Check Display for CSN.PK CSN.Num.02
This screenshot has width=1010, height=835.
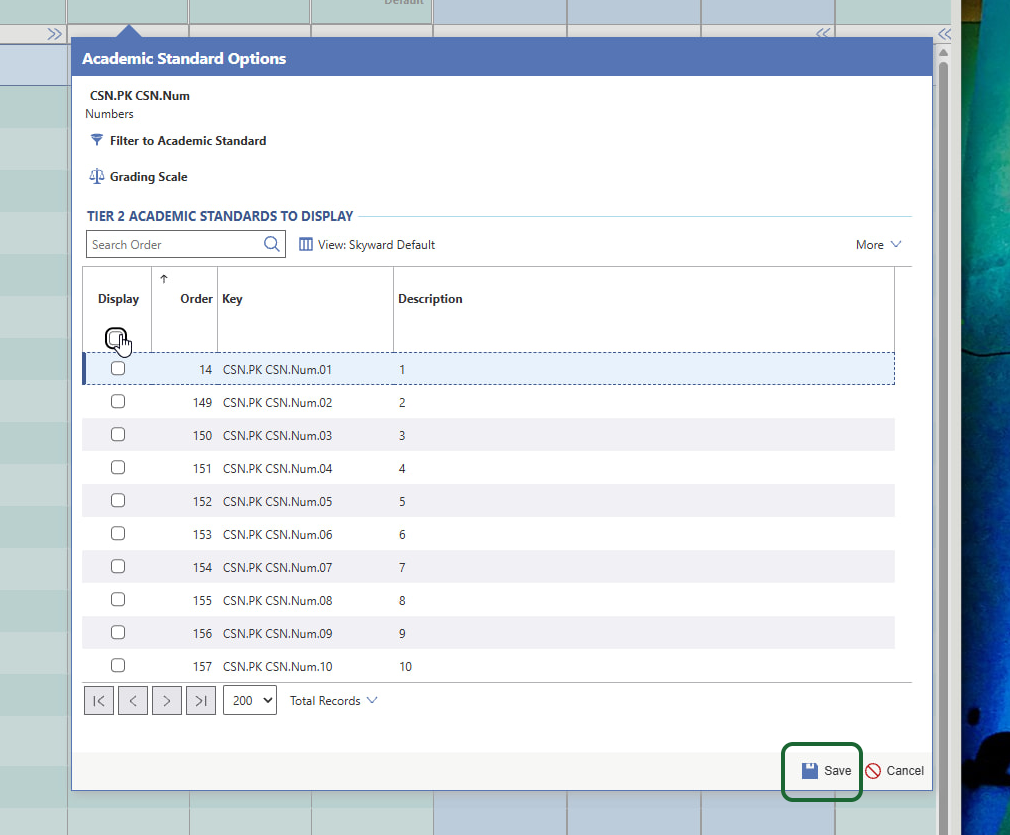point(118,401)
